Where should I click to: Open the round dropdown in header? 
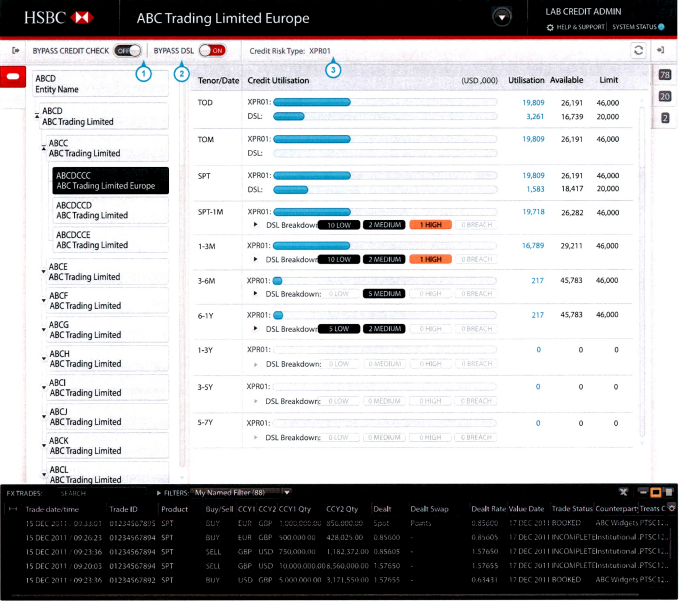(503, 17)
